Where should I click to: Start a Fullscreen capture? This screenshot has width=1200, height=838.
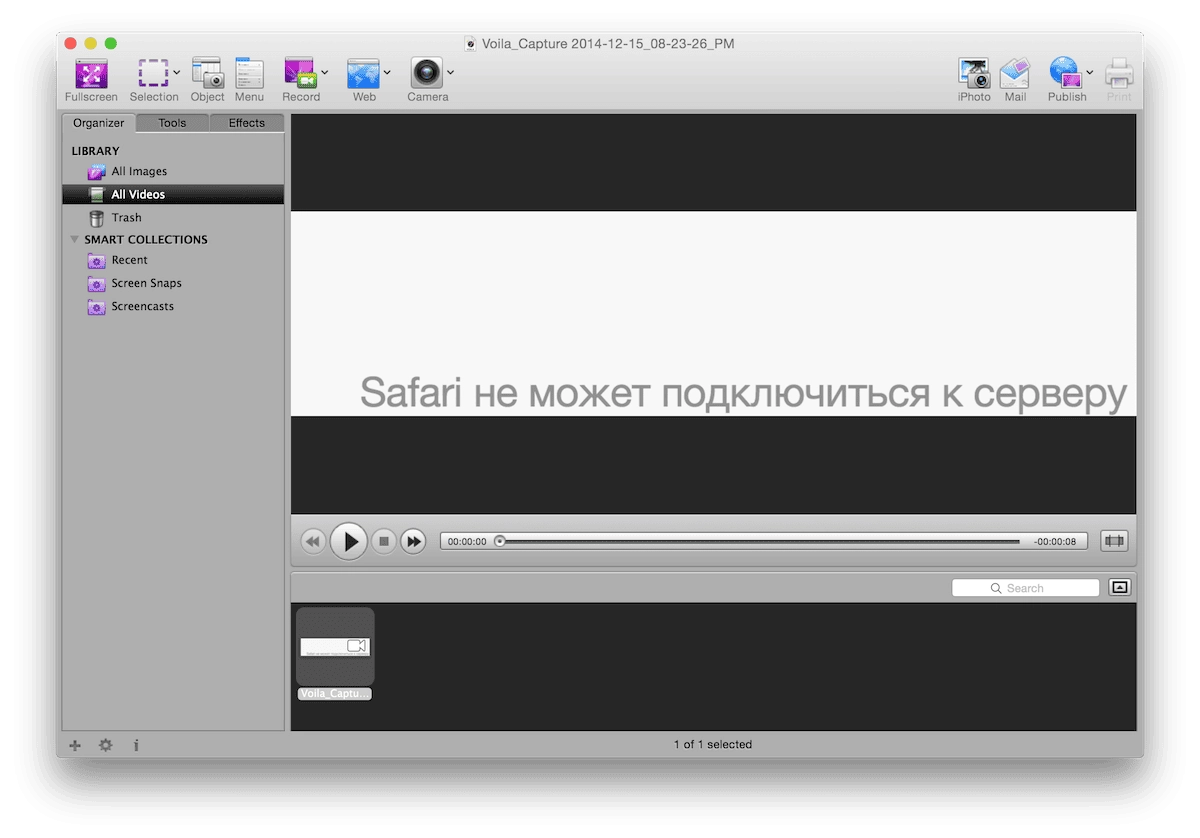pyautogui.click(x=91, y=80)
